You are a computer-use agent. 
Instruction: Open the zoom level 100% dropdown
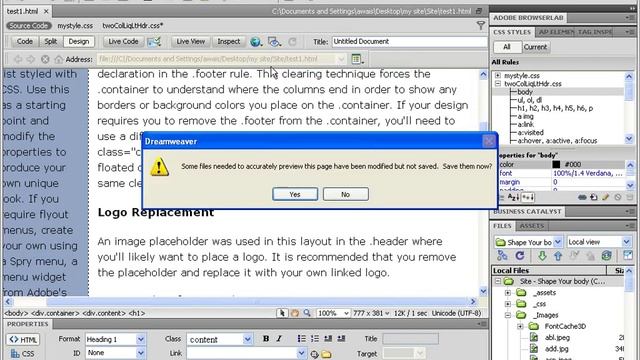pyautogui.click(x=346, y=313)
